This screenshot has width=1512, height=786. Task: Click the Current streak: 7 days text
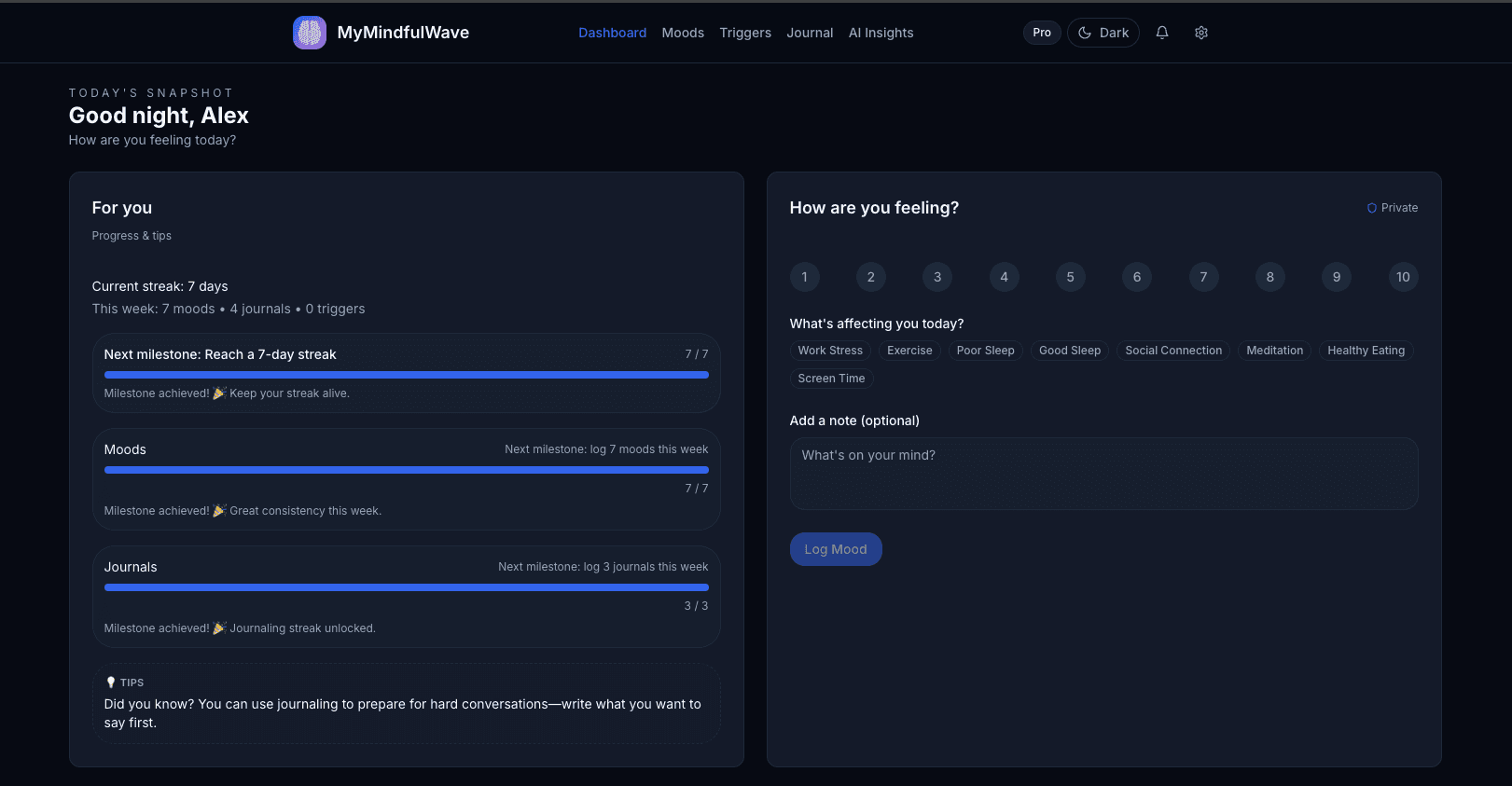pyautogui.click(x=160, y=286)
